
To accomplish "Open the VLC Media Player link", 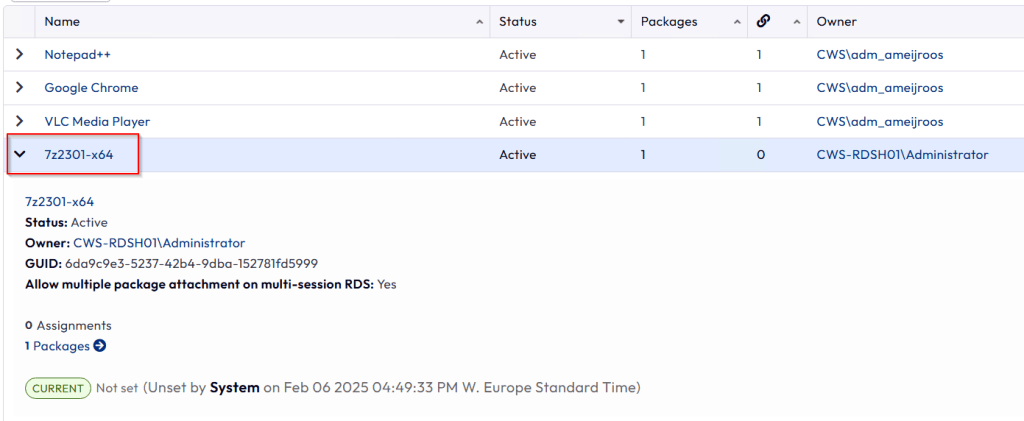I will [97, 121].
